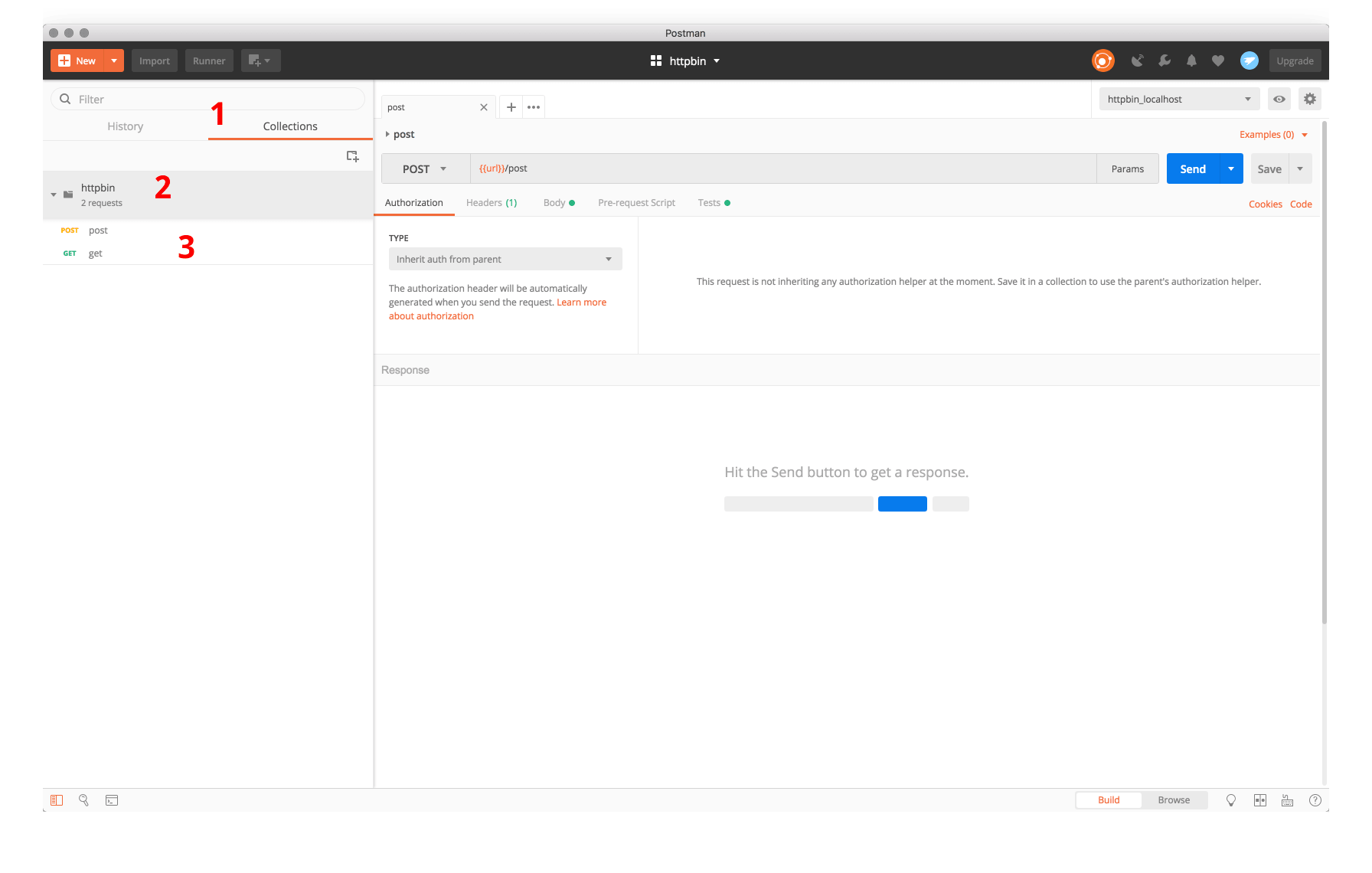Open the httpbin workspace switcher

(685, 60)
